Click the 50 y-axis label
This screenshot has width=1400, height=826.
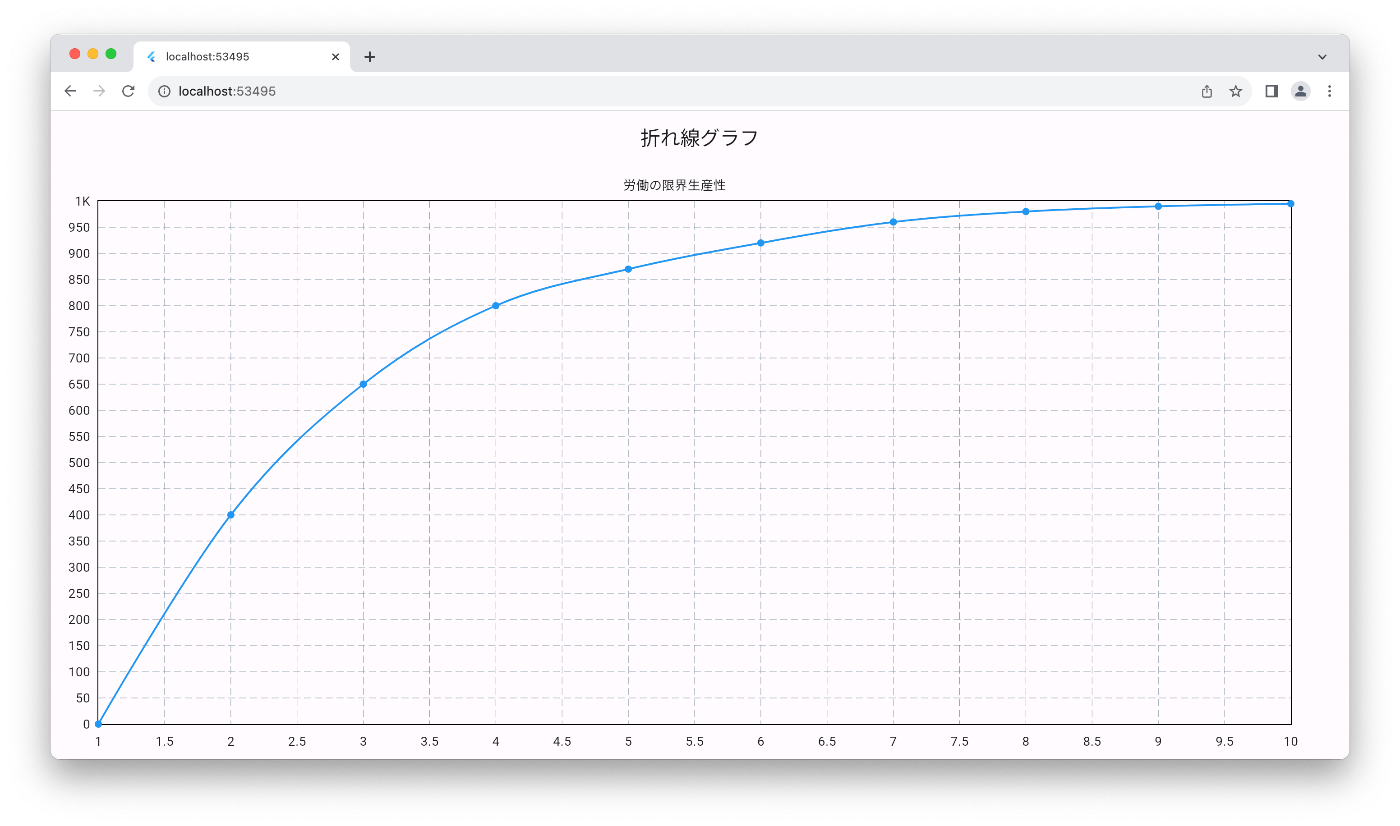tap(83, 698)
